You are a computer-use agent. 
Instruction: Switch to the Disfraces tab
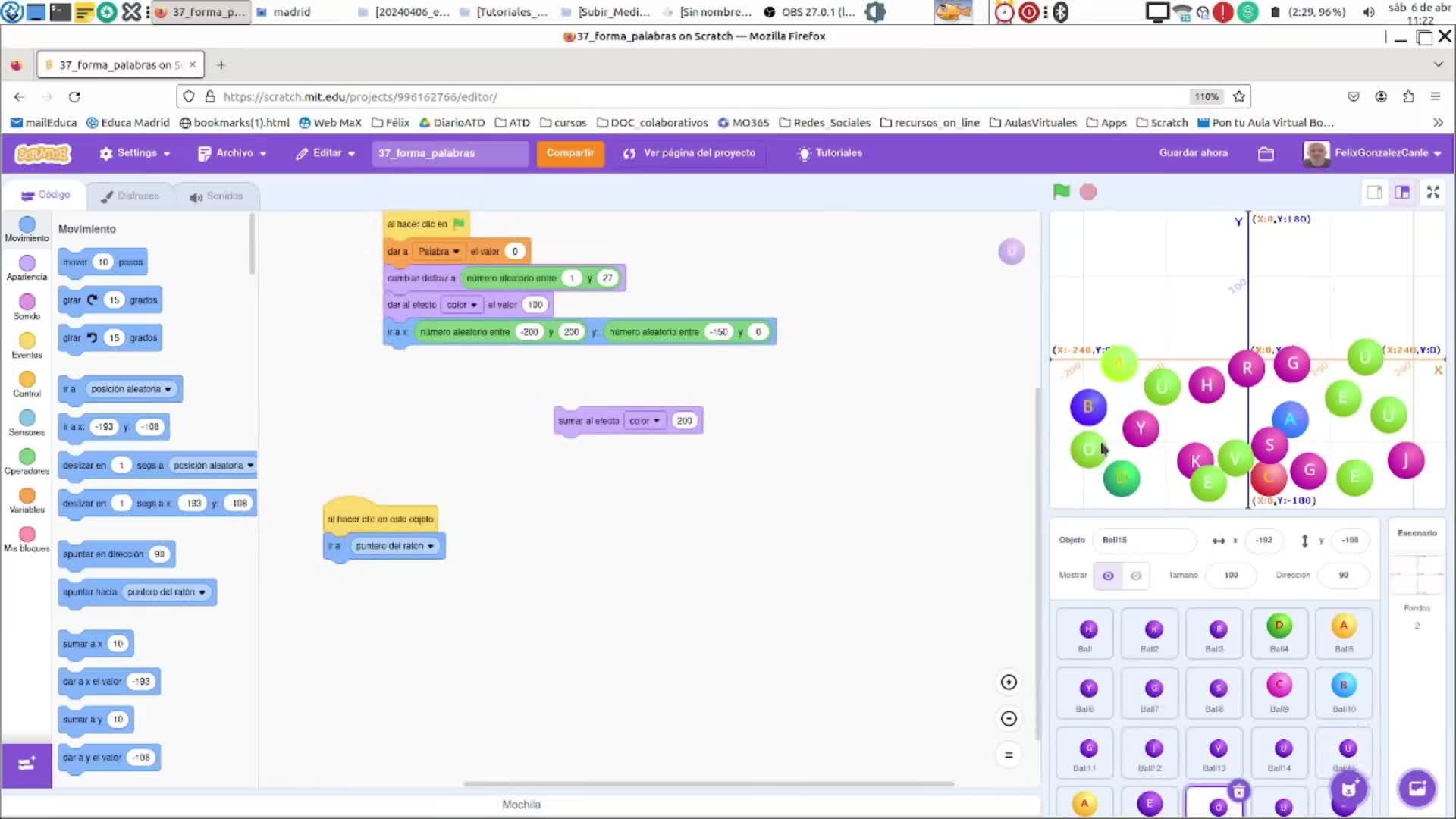coord(130,196)
